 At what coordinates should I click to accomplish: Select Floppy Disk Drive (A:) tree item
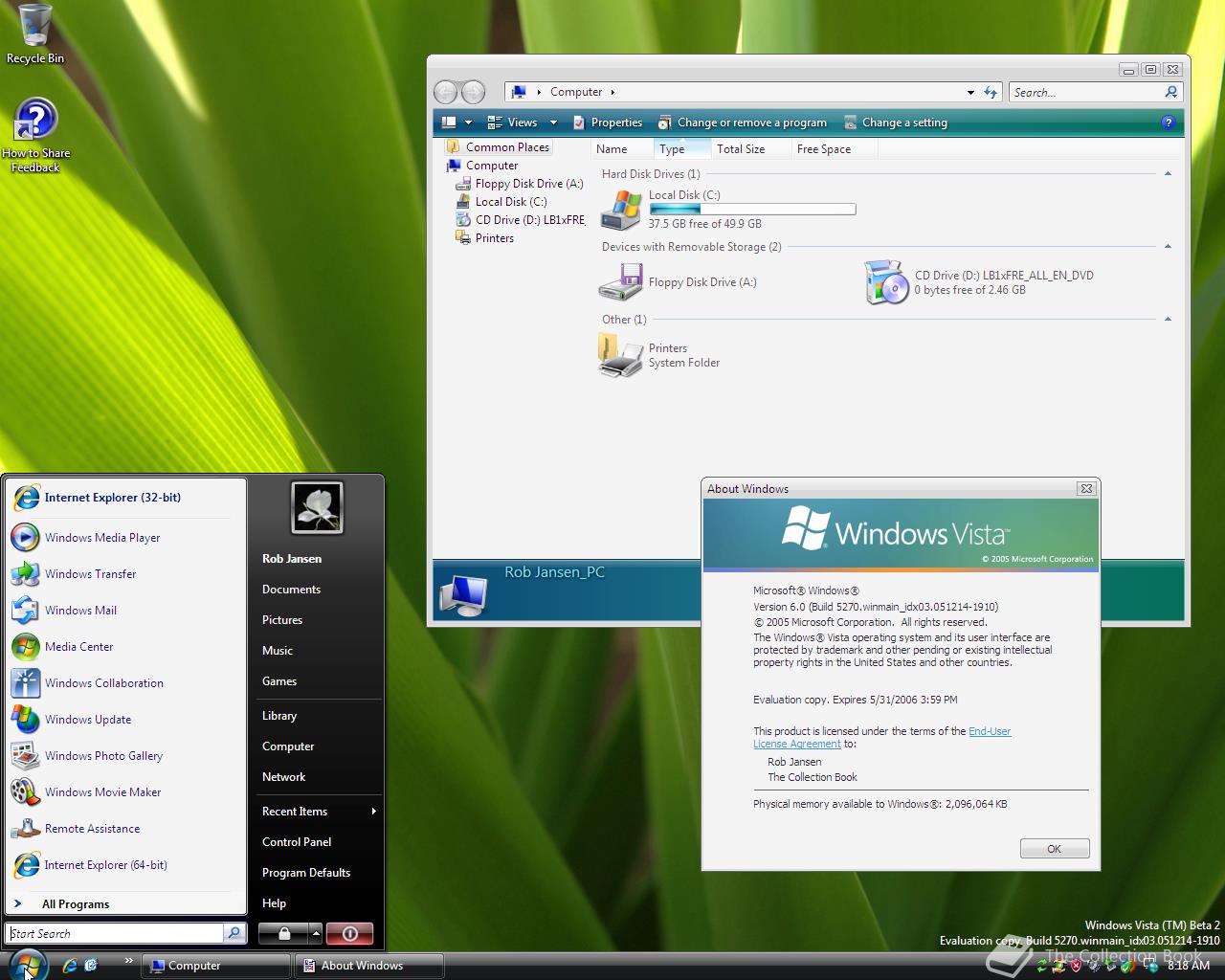pos(520,184)
